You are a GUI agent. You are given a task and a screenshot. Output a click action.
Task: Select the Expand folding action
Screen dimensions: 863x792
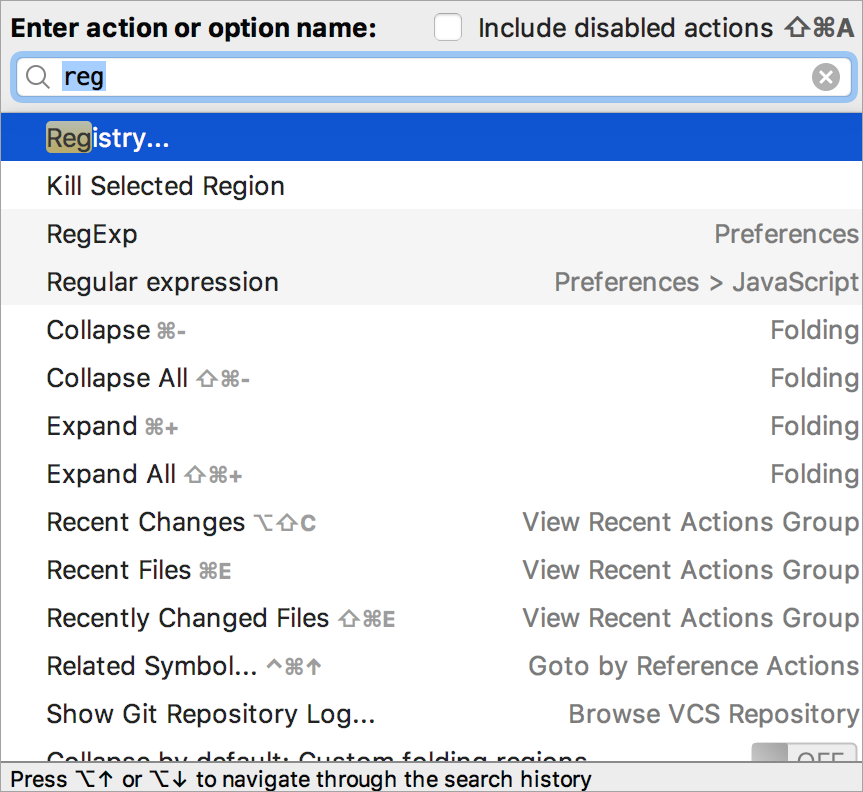pyautogui.click(x=432, y=425)
